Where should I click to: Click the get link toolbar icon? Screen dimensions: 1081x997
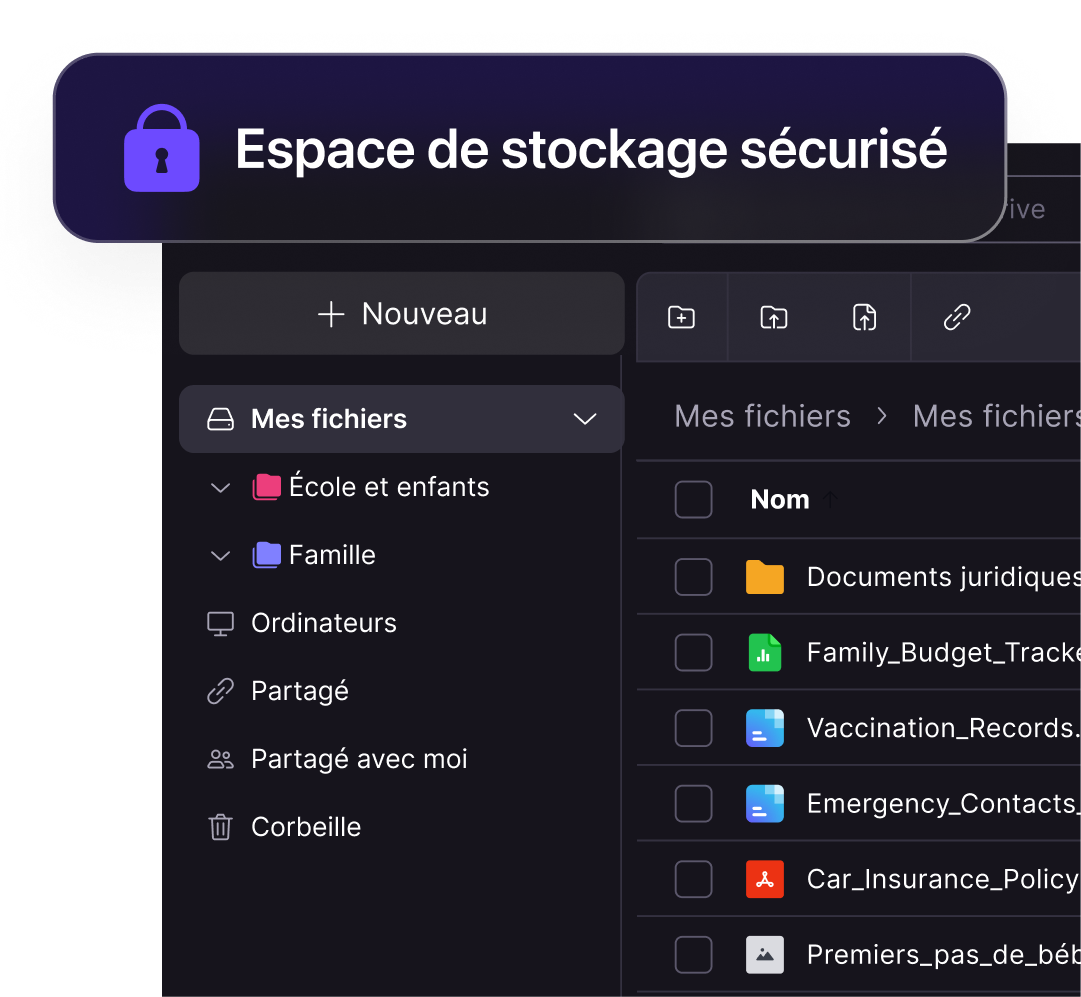coord(957,318)
